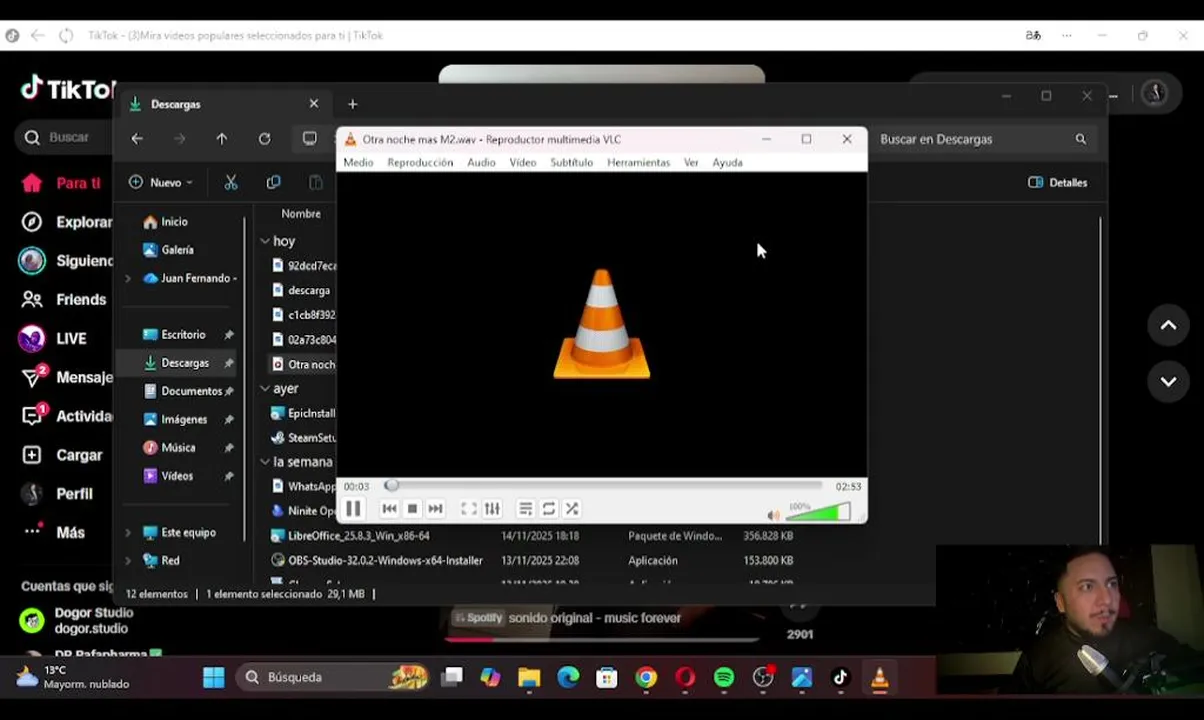Open Vídeos in sidebar
The width and height of the screenshot is (1204, 720).
click(x=169, y=476)
